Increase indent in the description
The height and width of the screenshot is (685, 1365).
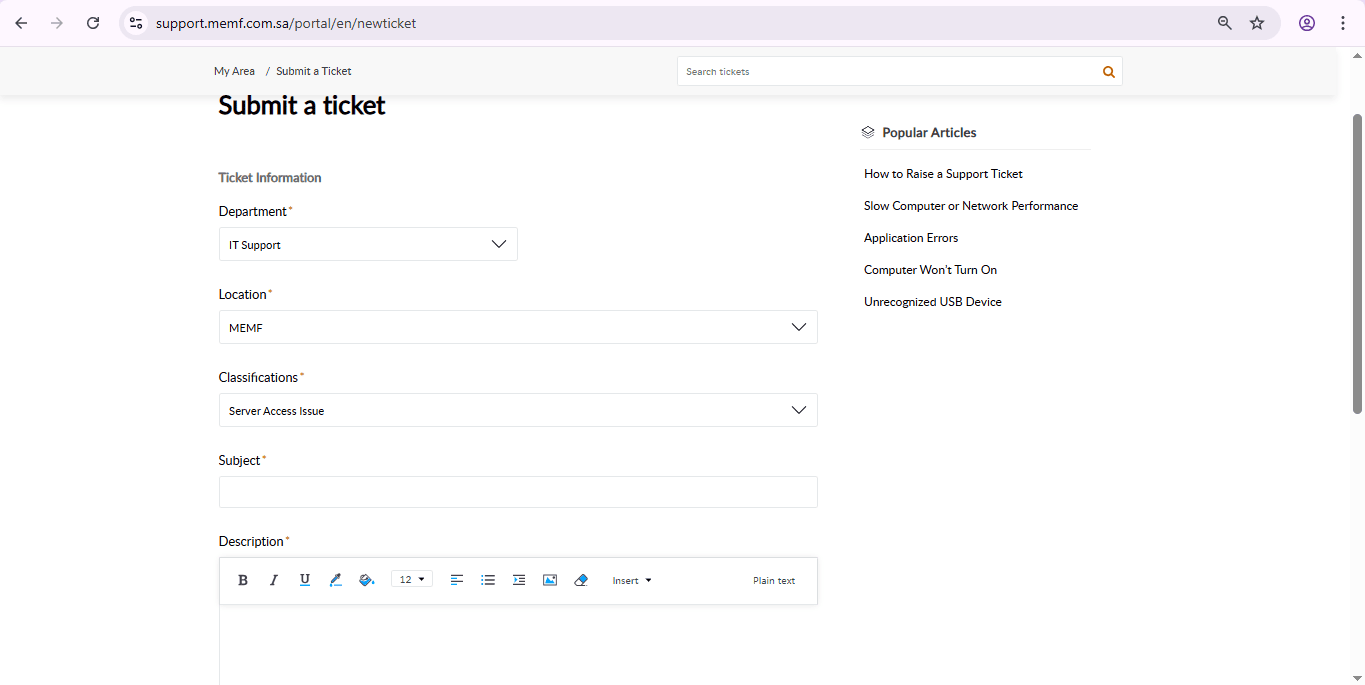tap(519, 580)
